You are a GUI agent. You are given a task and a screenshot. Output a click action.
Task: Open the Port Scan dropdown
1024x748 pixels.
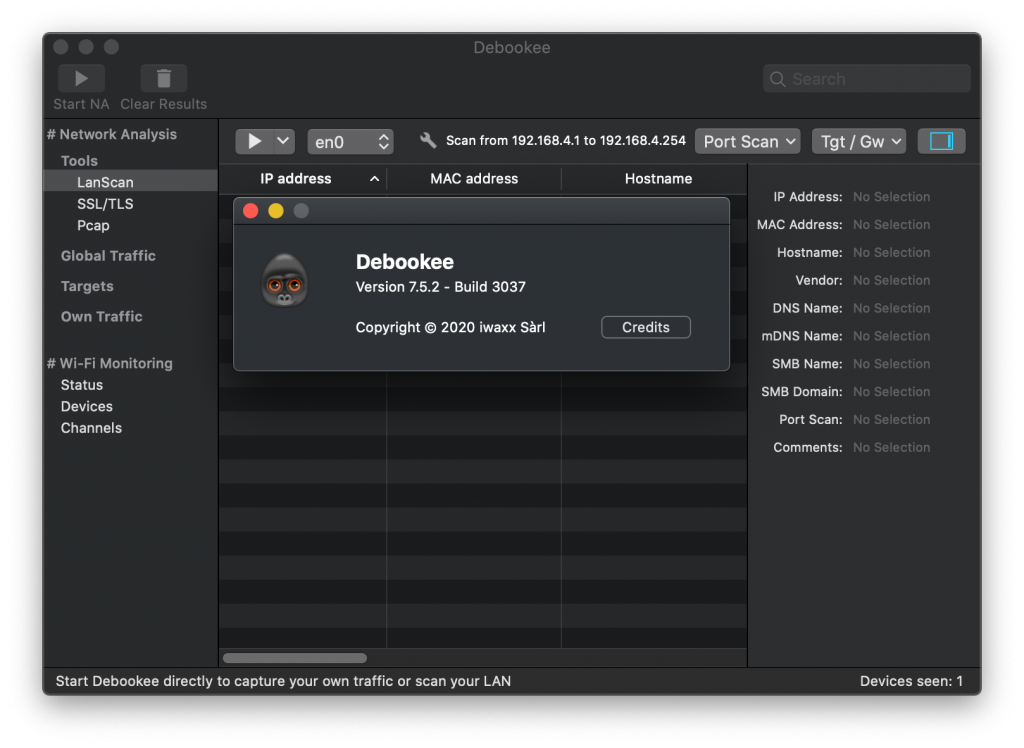coord(748,141)
